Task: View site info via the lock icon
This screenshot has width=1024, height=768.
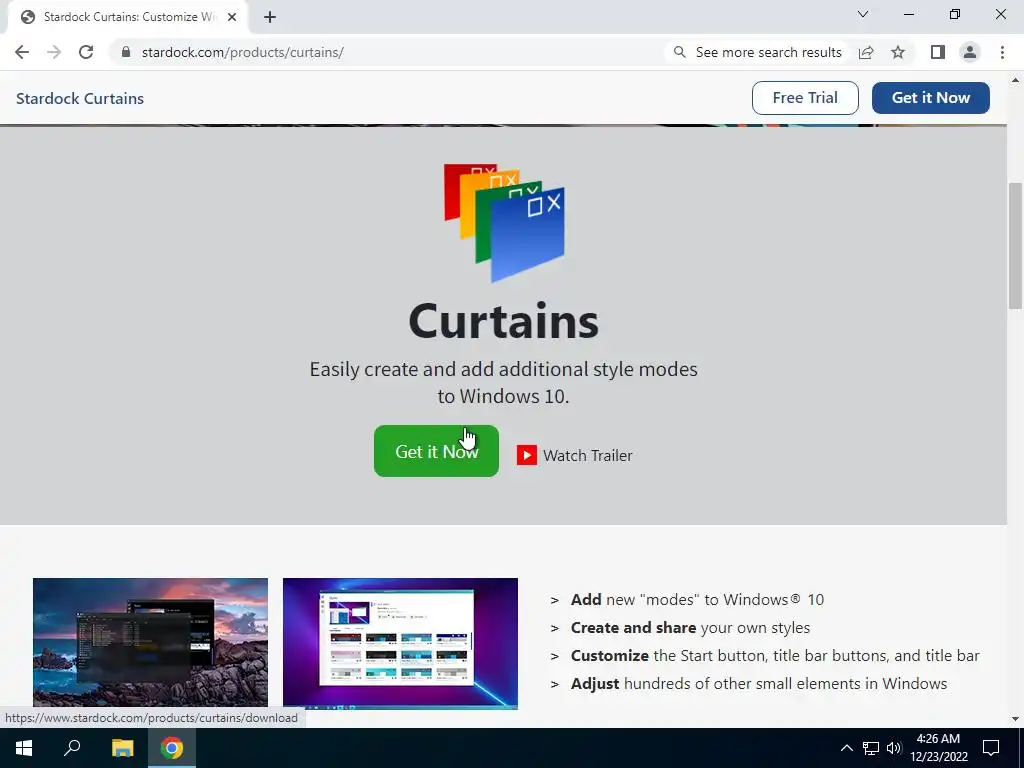Action: pos(126,52)
